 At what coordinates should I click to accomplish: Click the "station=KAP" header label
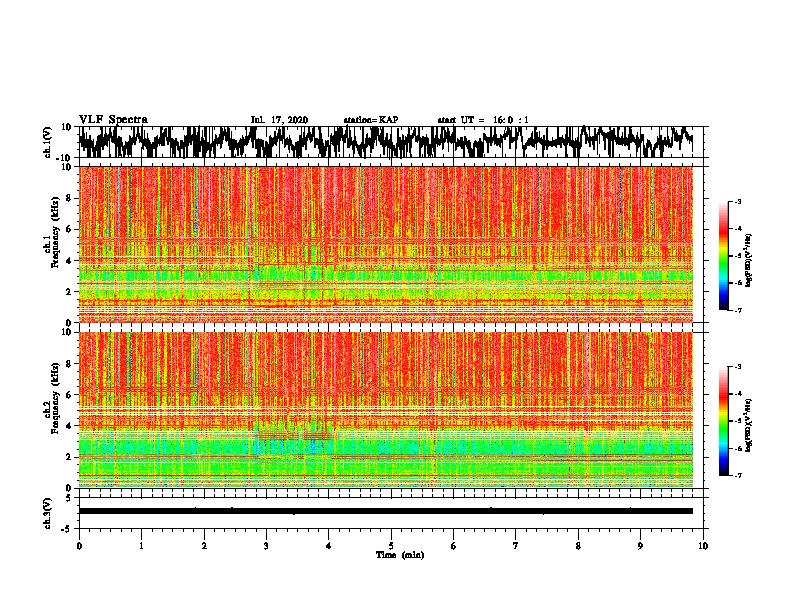click(x=371, y=120)
